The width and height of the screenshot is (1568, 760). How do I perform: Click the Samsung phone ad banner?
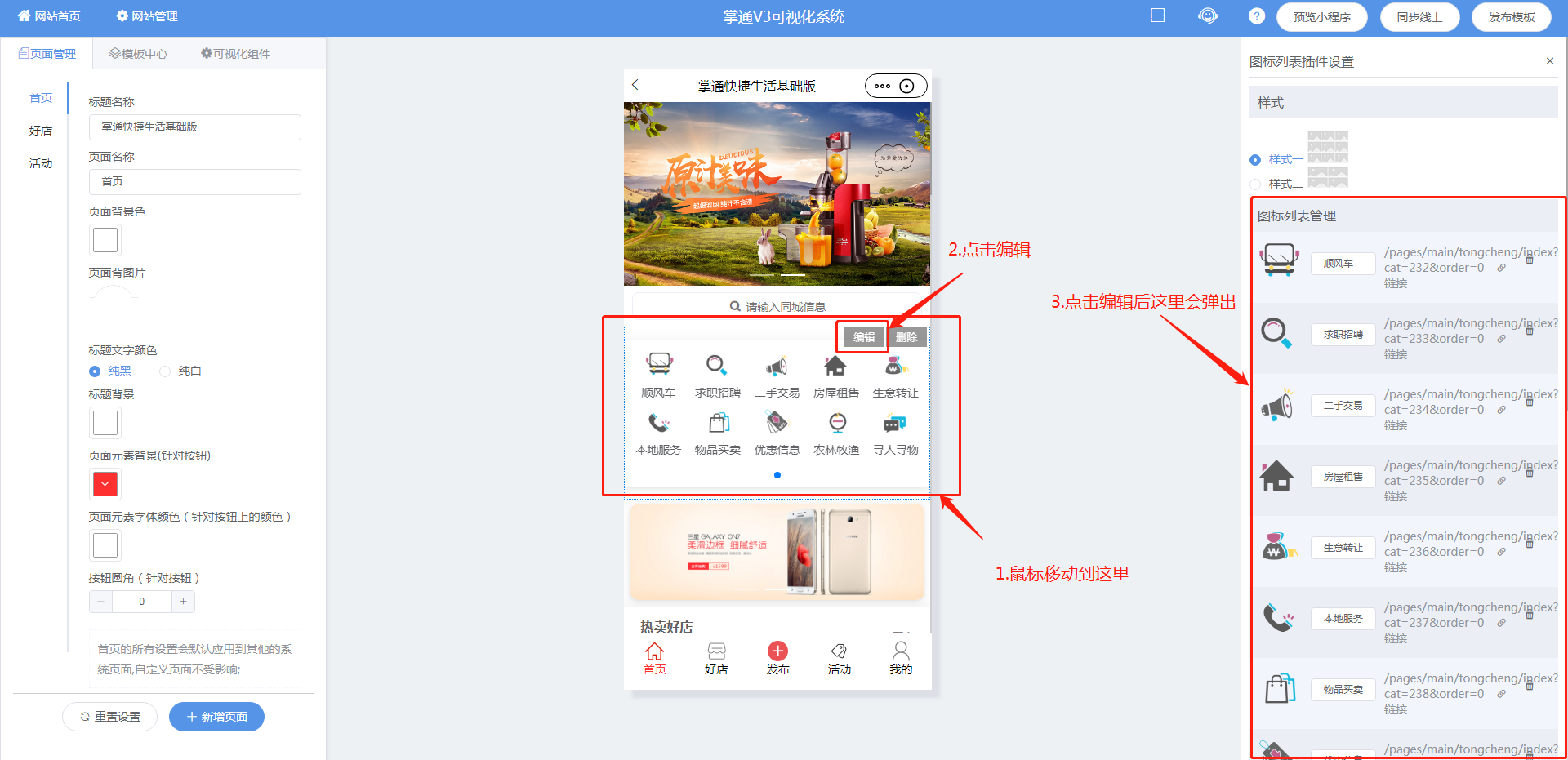point(777,552)
